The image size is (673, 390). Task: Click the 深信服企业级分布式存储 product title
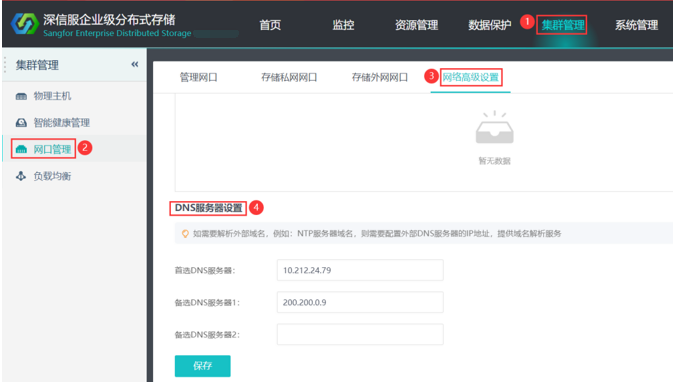pyautogui.click(x=109, y=20)
